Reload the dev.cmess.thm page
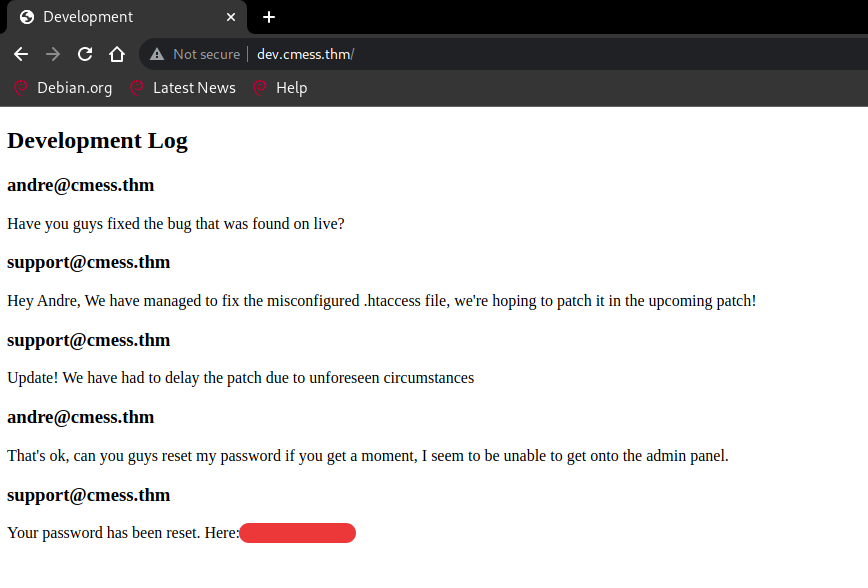Screen dimensions: 868x588 pyautogui.click(x=85, y=54)
